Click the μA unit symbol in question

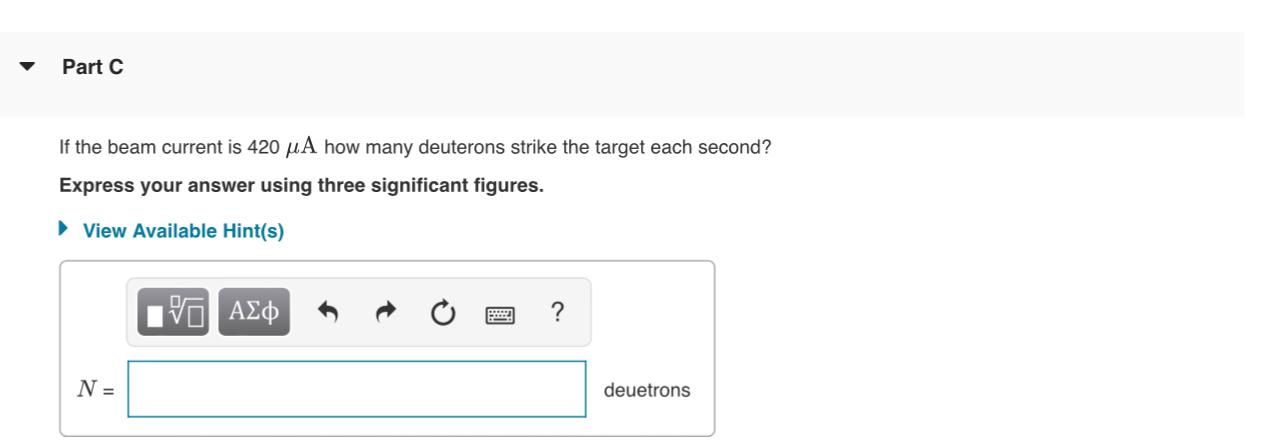[x=301, y=148]
